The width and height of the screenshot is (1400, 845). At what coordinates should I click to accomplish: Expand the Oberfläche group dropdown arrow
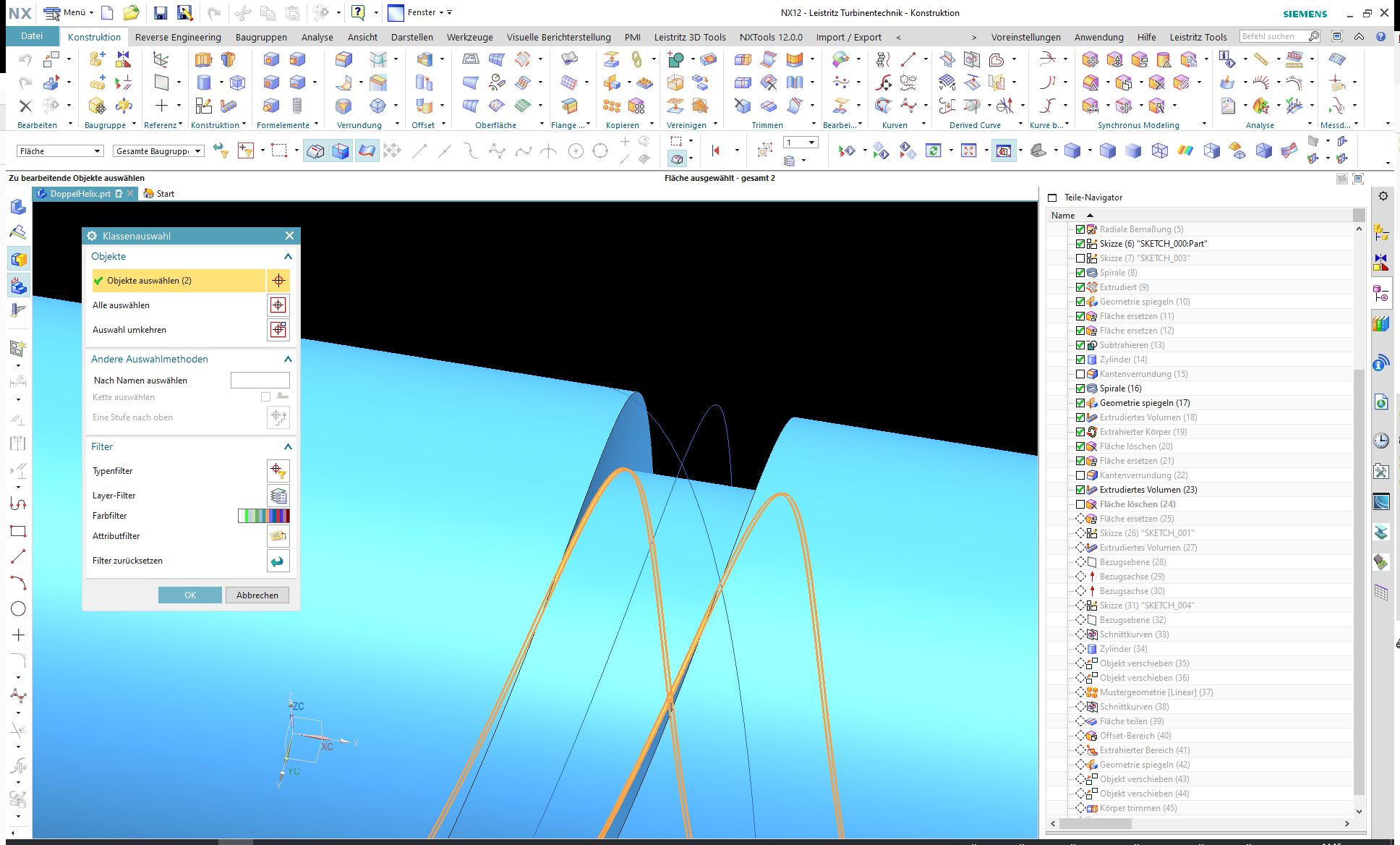pyautogui.click(x=542, y=124)
